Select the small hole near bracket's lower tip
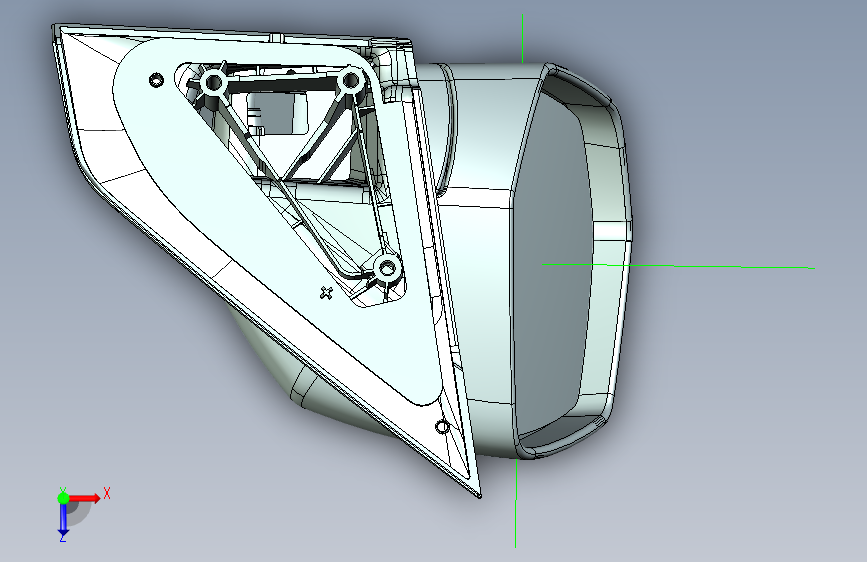Image resolution: width=867 pixels, height=562 pixels. 442,426
